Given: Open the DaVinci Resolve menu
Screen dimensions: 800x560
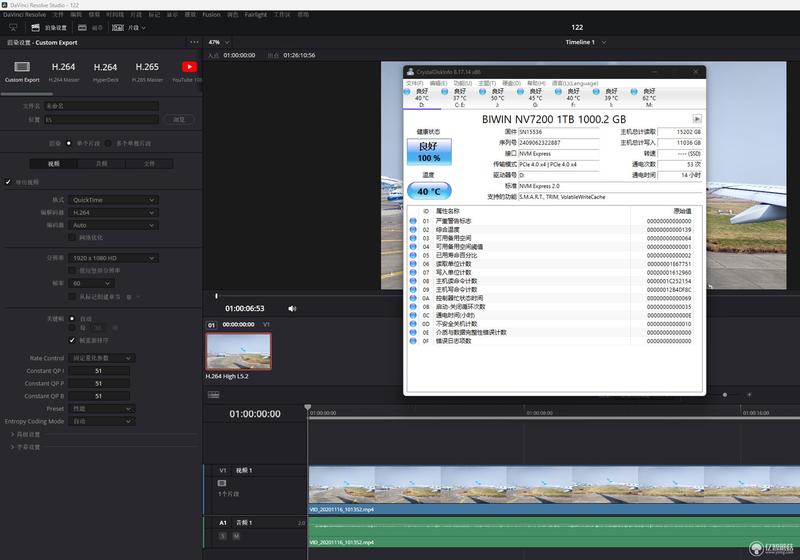Looking at the screenshot, I should coord(24,15).
